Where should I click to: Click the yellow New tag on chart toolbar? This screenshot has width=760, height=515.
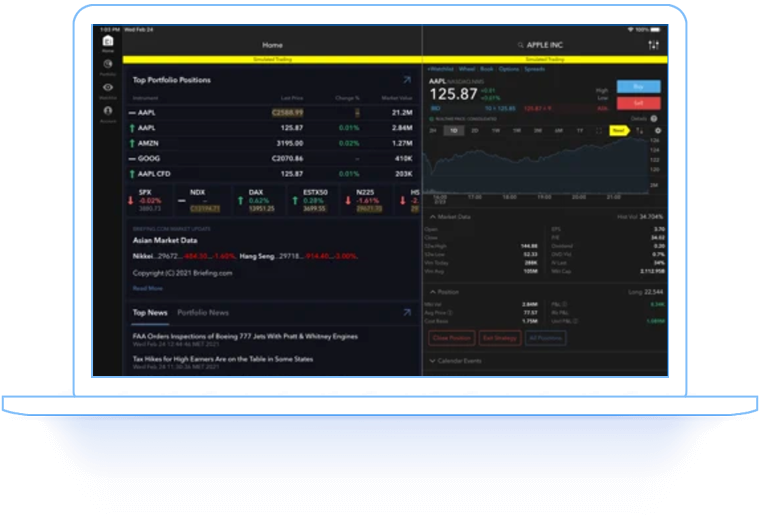click(619, 130)
